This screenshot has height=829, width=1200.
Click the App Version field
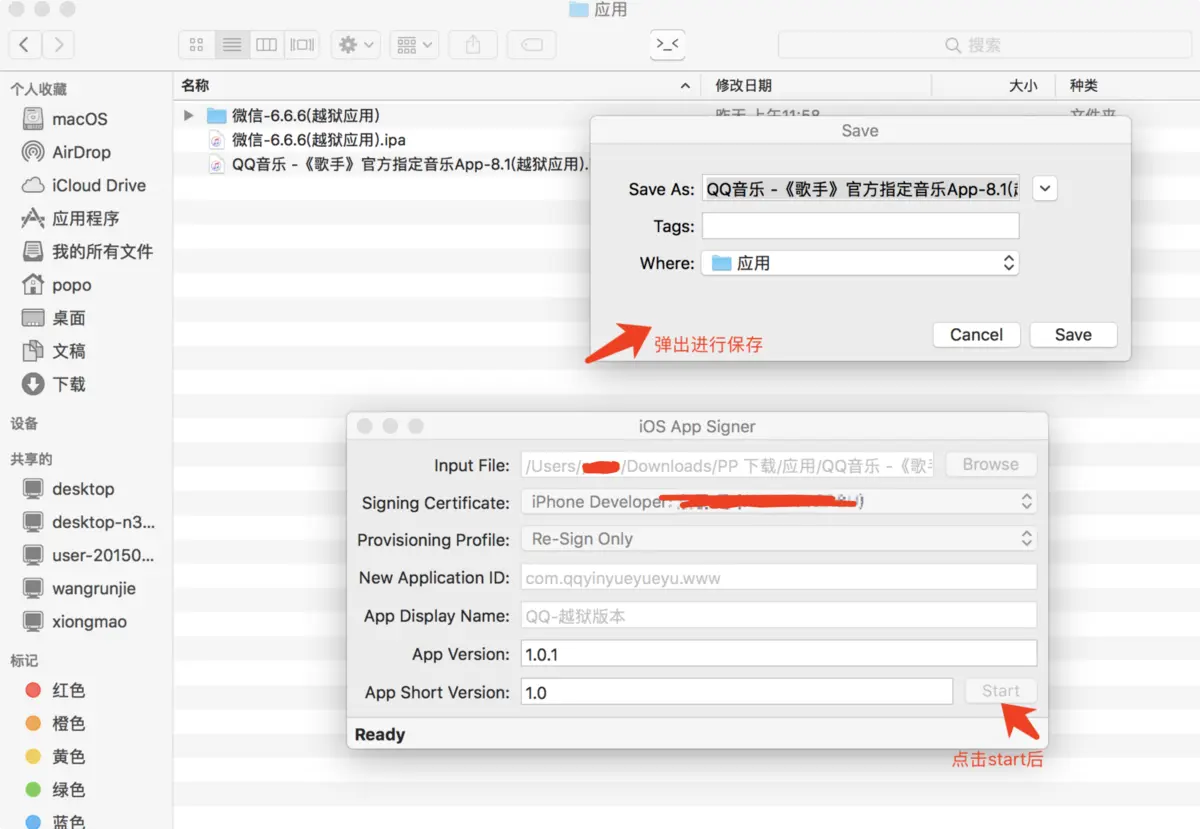click(x=779, y=654)
